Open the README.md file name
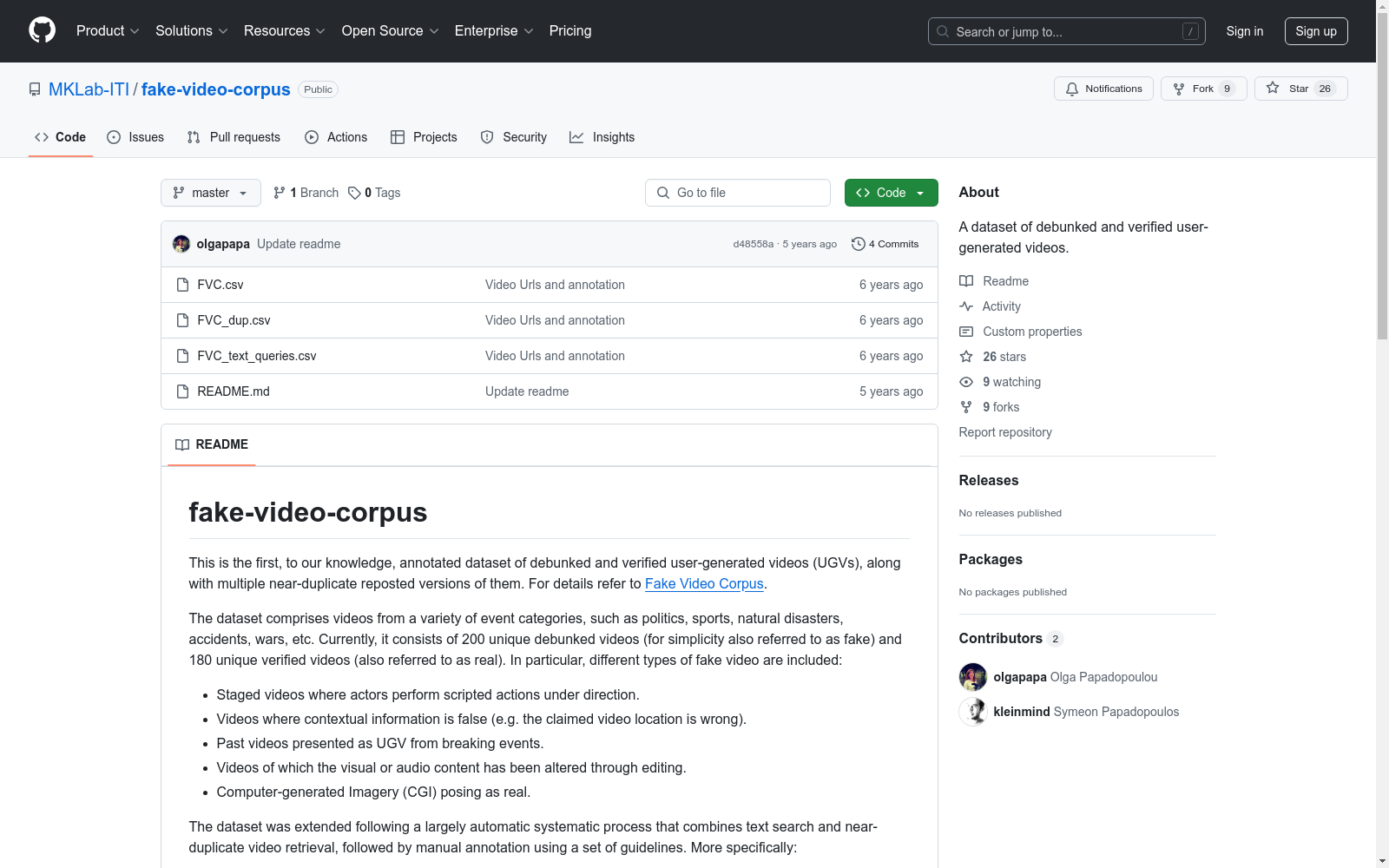Image resolution: width=1389 pixels, height=868 pixels. (234, 391)
